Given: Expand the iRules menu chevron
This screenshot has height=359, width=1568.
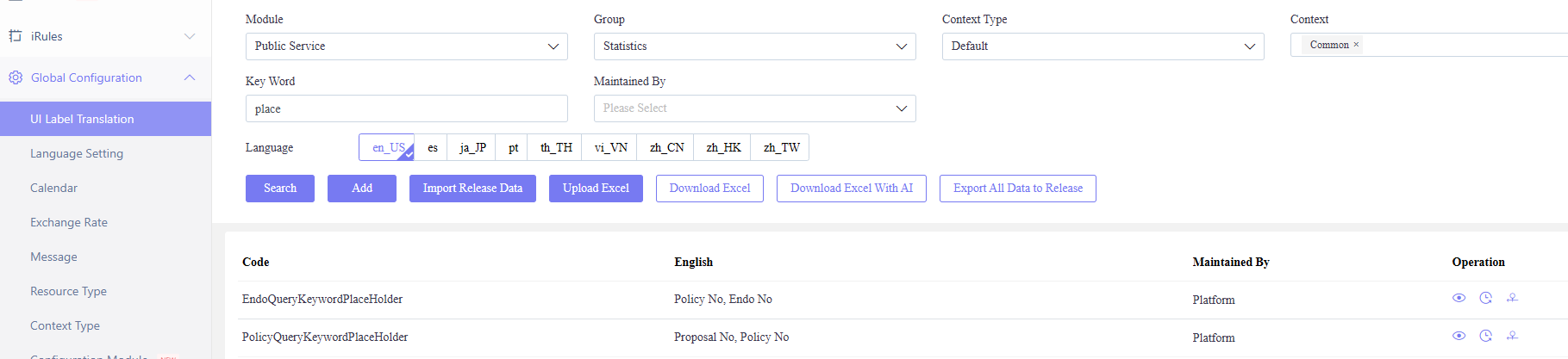Looking at the screenshot, I should pyautogui.click(x=190, y=36).
